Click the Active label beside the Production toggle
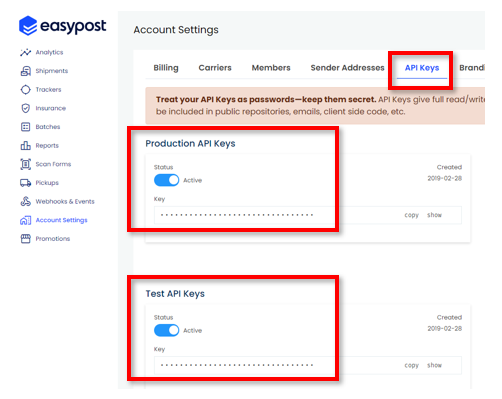Viewport: 502px width, 399px height. point(193,180)
